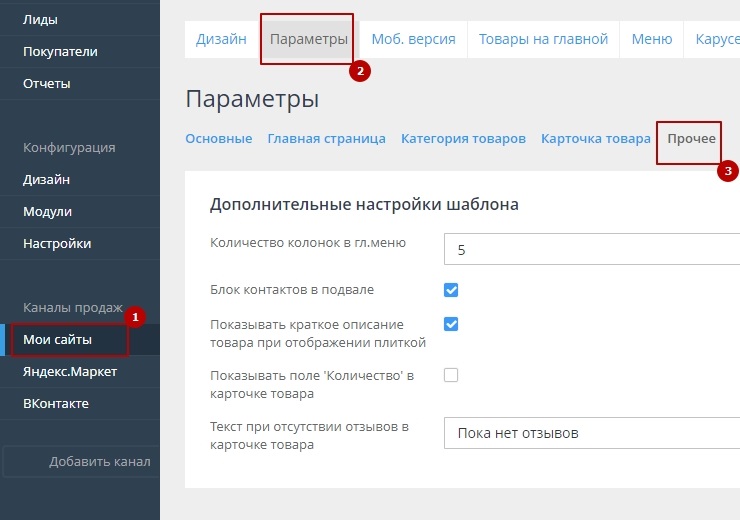Toggle the краткое описание товара checkbox
Image resolution: width=740 pixels, height=520 pixels.
tap(451, 324)
